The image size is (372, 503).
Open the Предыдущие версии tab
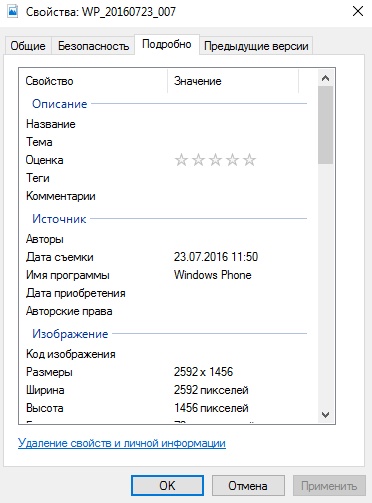256,46
